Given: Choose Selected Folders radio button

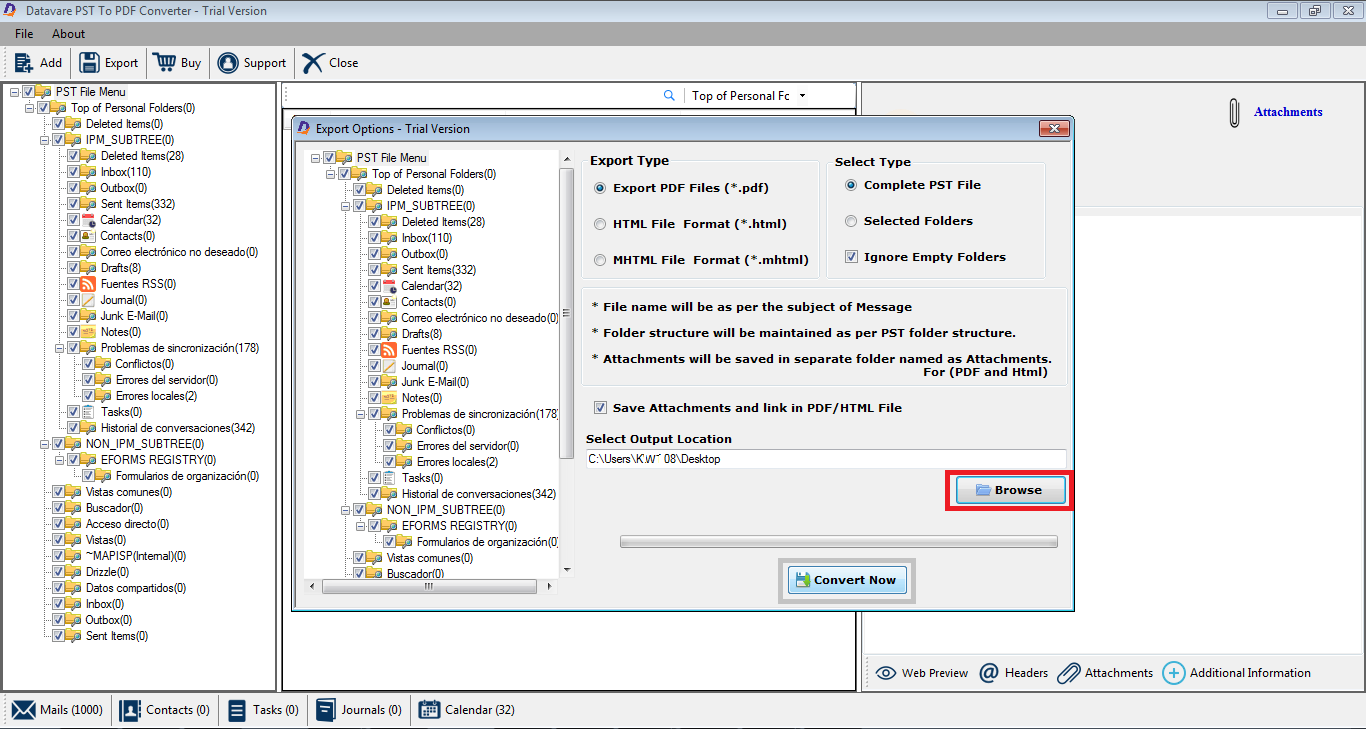Looking at the screenshot, I should (x=851, y=221).
